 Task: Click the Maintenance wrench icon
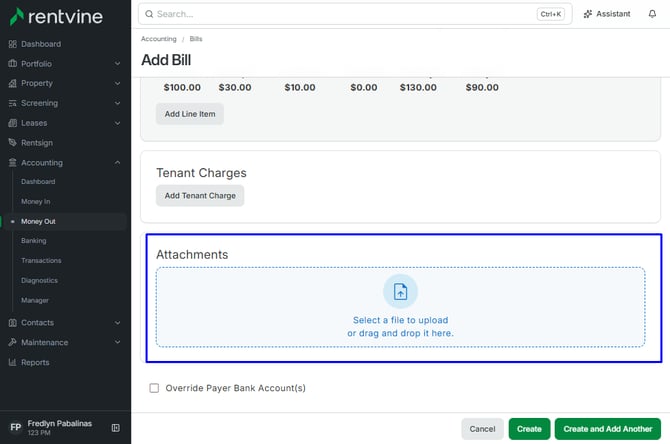12,342
